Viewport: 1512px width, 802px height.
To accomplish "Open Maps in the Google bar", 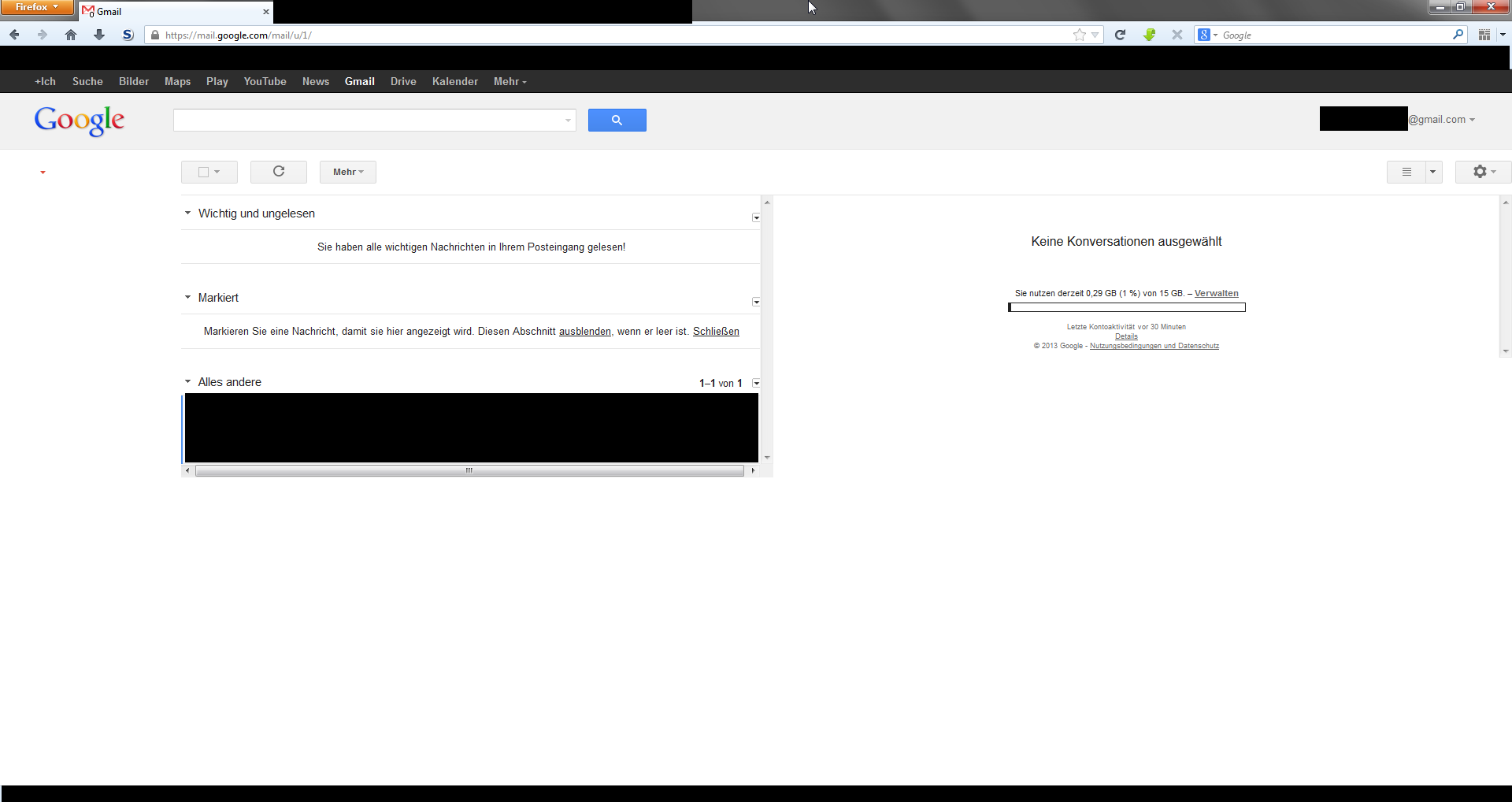I will pyautogui.click(x=177, y=81).
